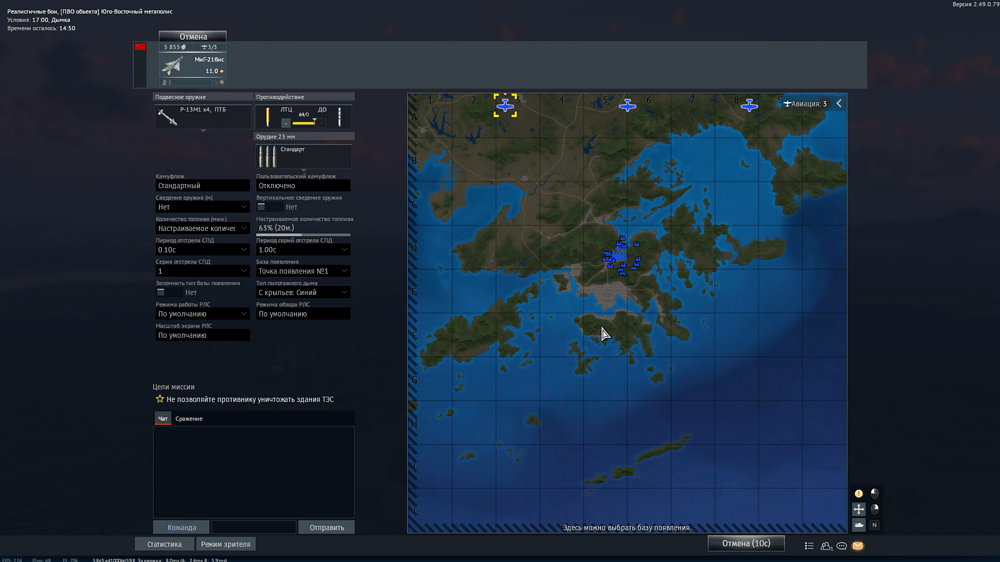Click the yellow exclamation map marker icon
This screenshot has height=562, width=1000.
tap(858, 494)
